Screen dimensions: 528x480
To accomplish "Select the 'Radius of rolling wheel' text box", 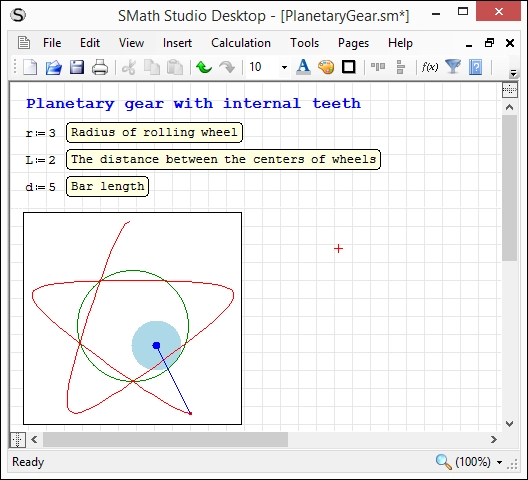I will 154,132.
